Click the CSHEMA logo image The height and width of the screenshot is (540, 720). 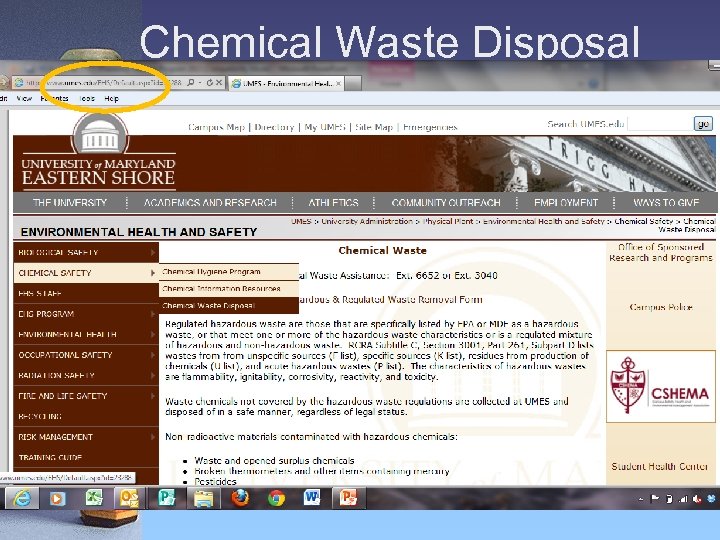(x=660, y=386)
